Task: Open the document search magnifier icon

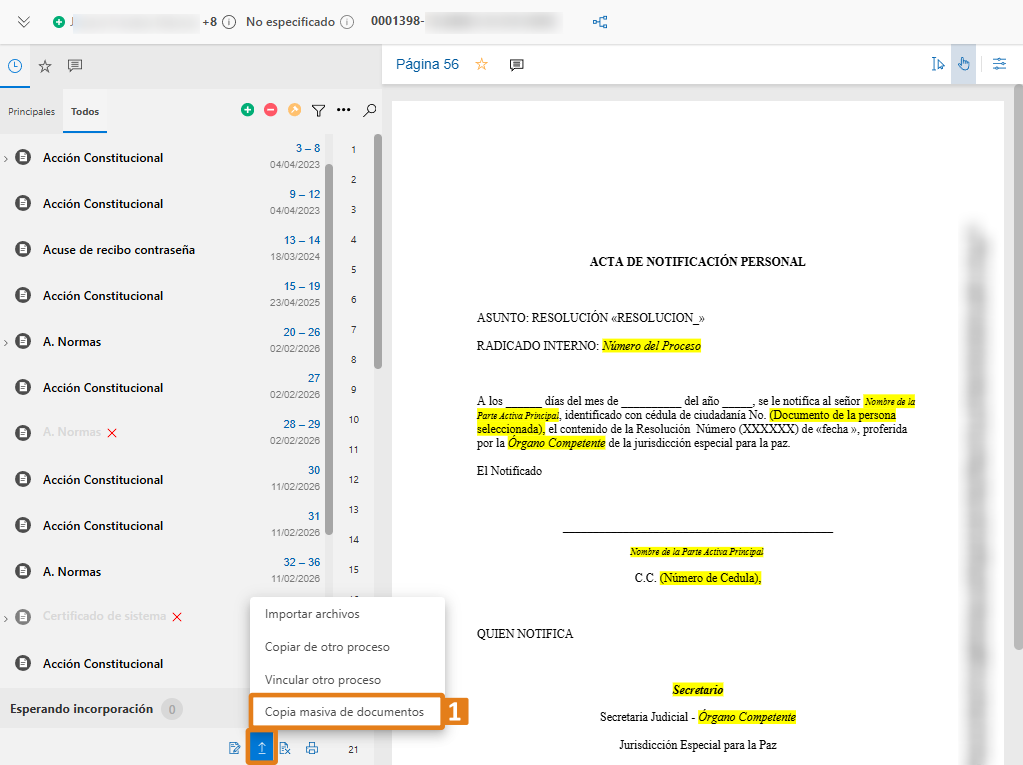Action: click(x=369, y=110)
